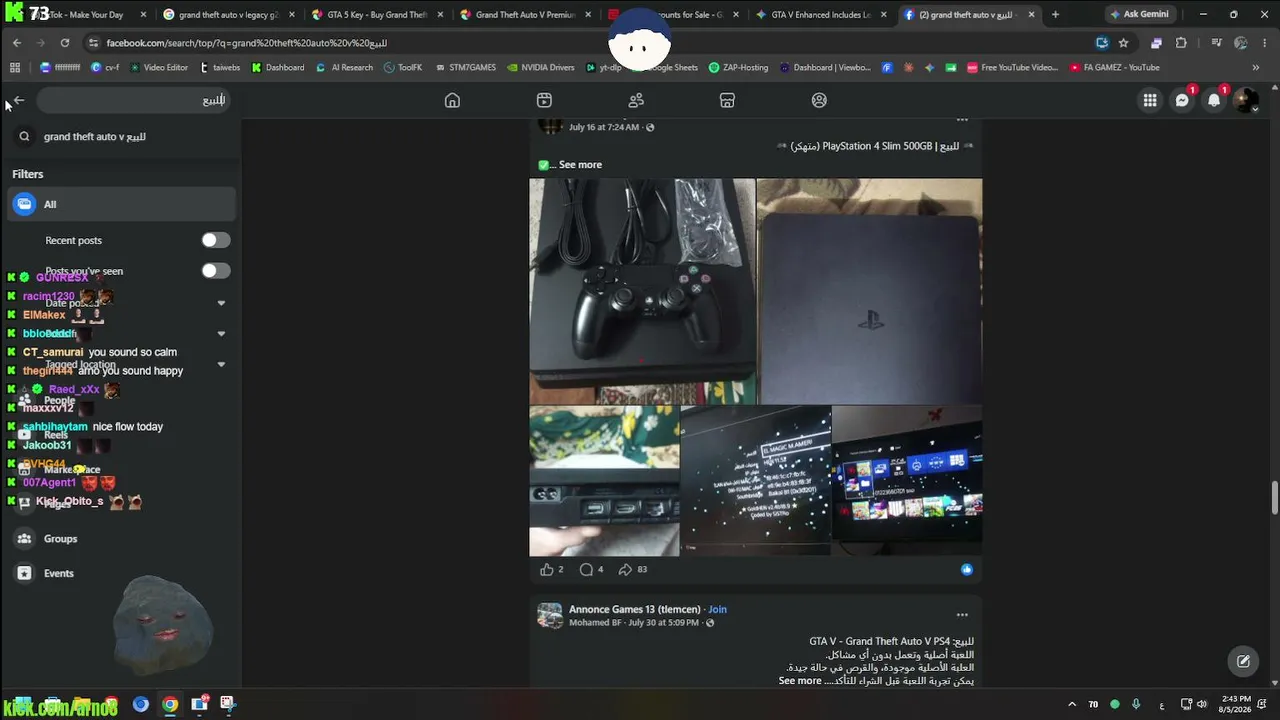
Task: Open the taskbar clock showing 2:43 PM
Action: point(1236,704)
